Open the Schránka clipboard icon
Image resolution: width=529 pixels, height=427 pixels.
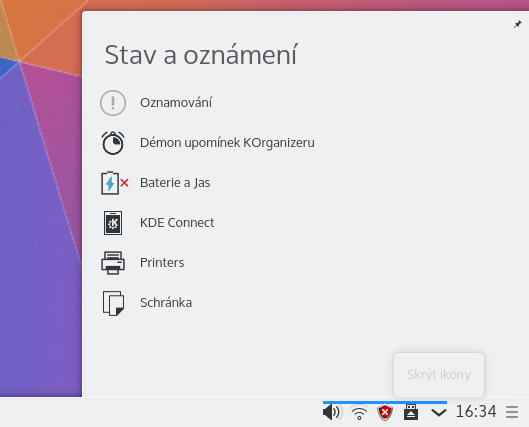113,303
